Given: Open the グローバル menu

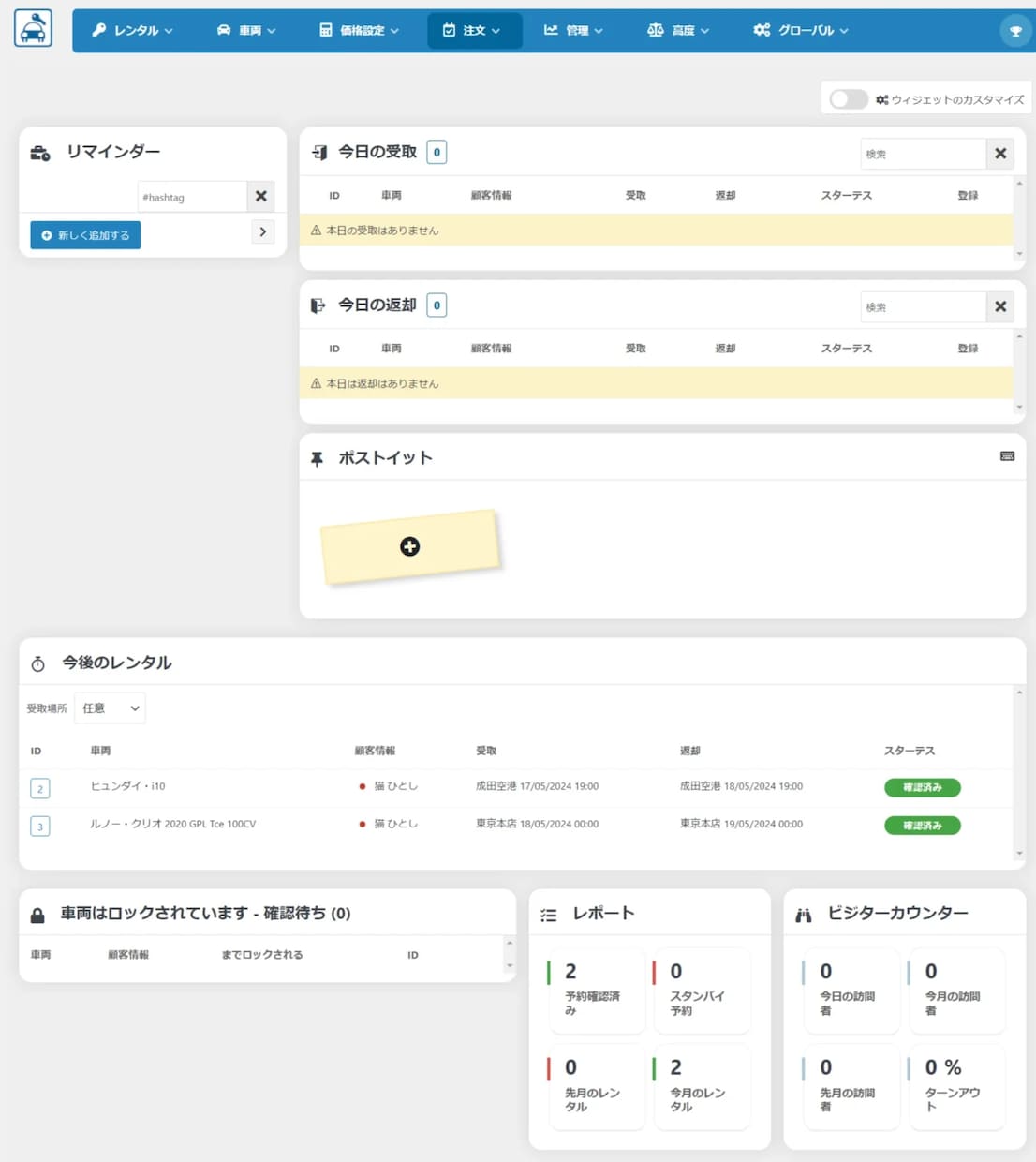Looking at the screenshot, I should pos(801,31).
